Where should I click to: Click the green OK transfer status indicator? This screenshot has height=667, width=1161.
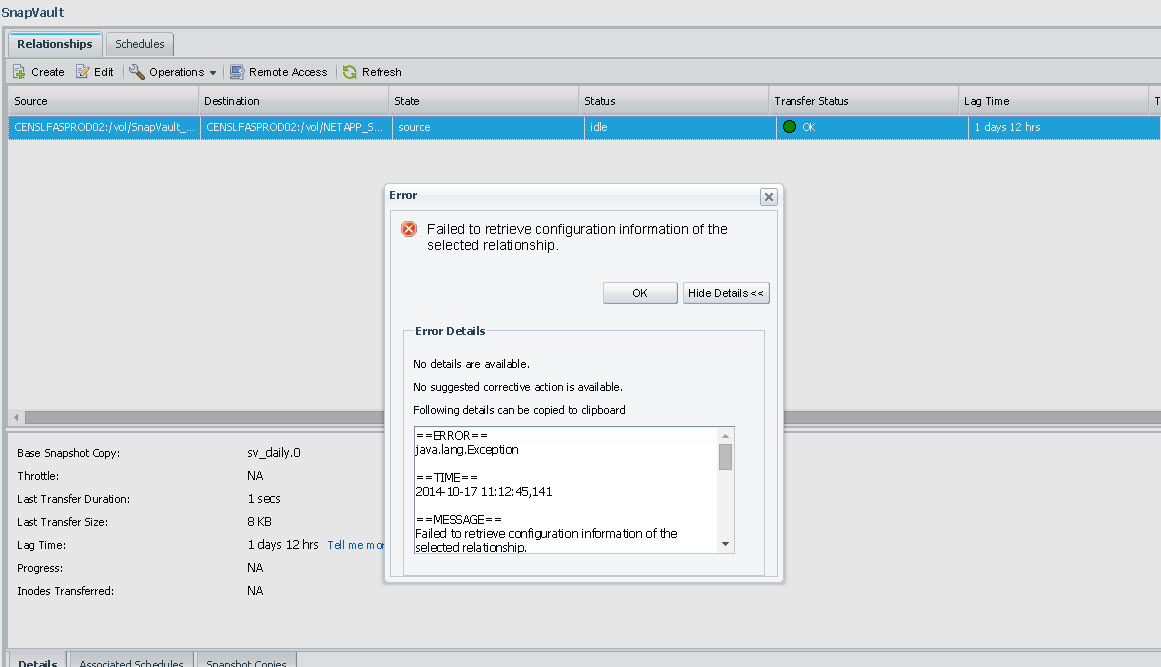[789, 127]
